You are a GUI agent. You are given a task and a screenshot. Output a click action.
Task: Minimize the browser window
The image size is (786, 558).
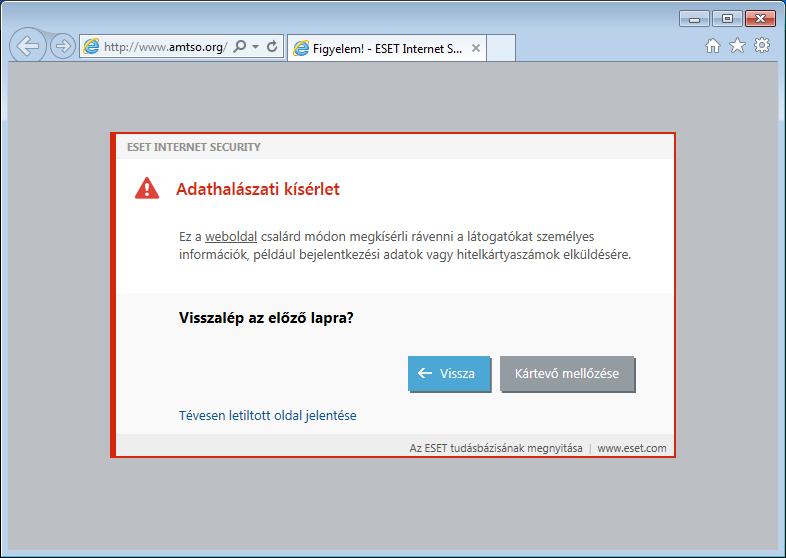click(x=694, y=19)
